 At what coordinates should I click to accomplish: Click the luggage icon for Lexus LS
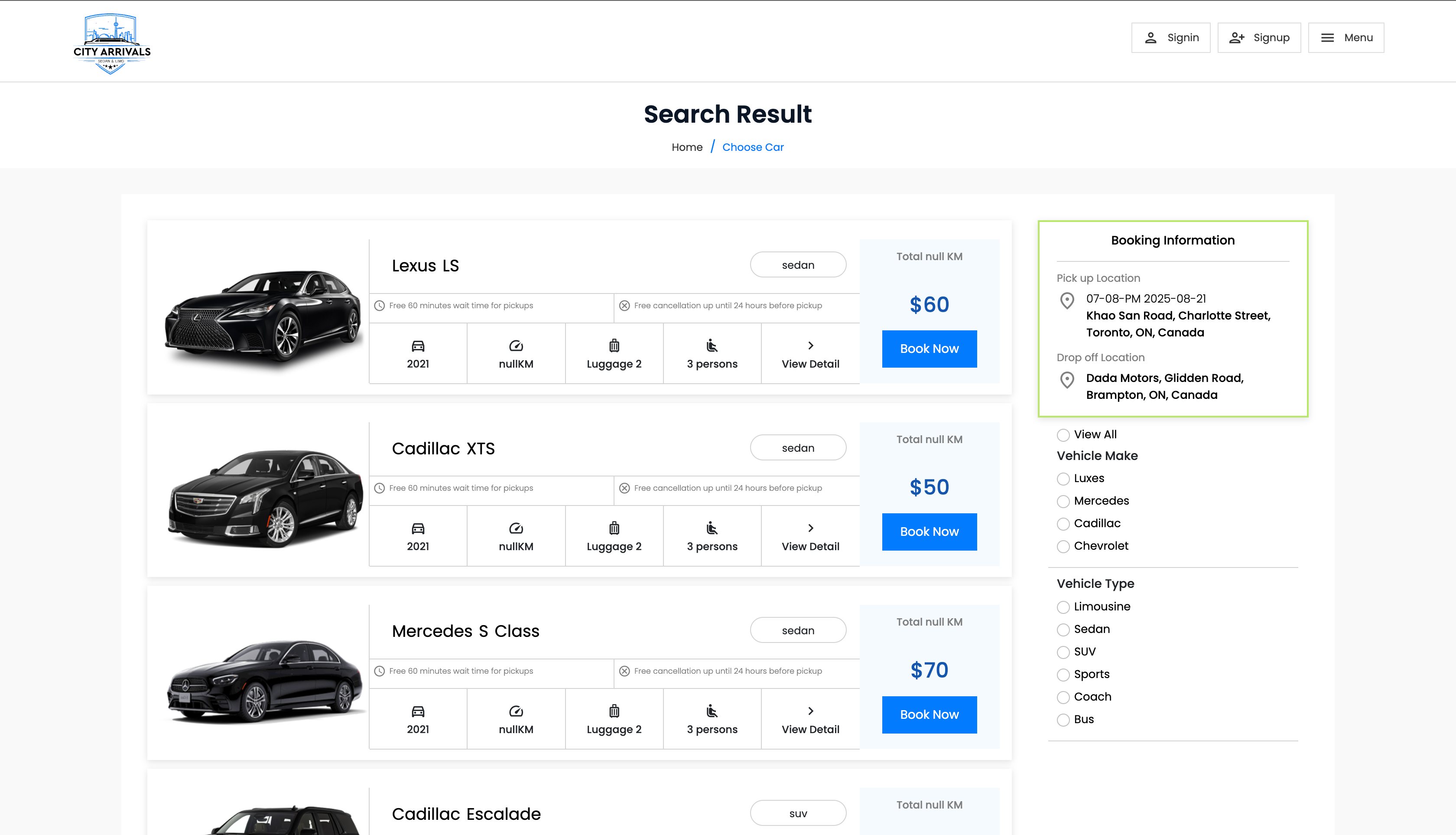coord(614,345)
